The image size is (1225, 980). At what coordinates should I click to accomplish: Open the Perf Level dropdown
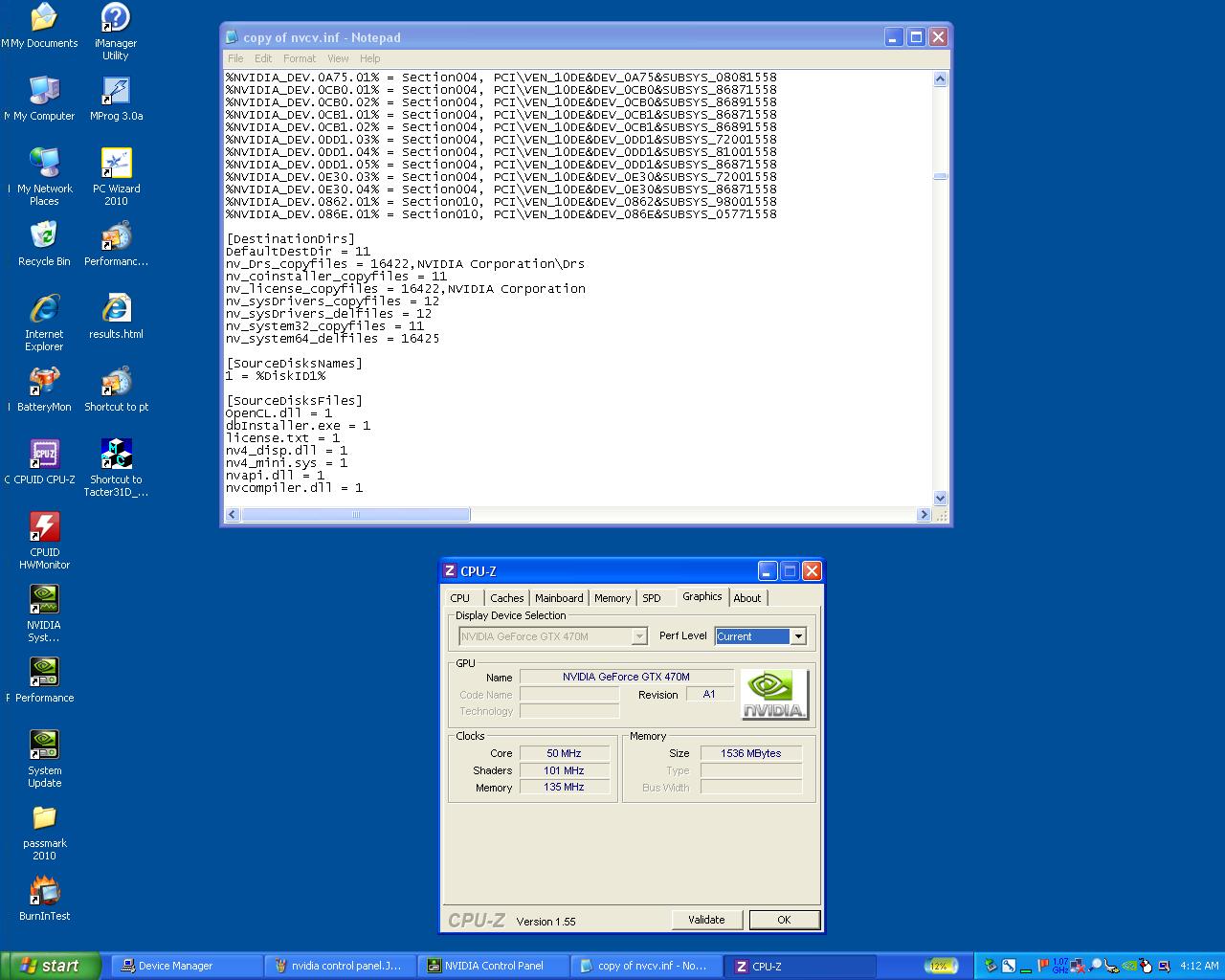(x=798, y=636)
